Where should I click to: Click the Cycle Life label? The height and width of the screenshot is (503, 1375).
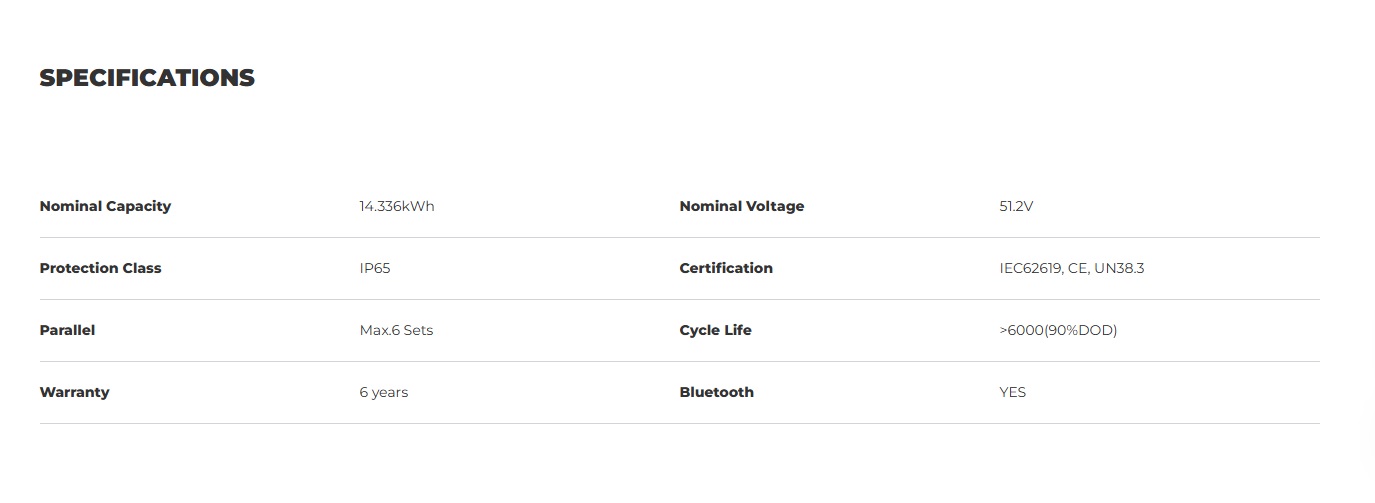[x=715, y=330]
